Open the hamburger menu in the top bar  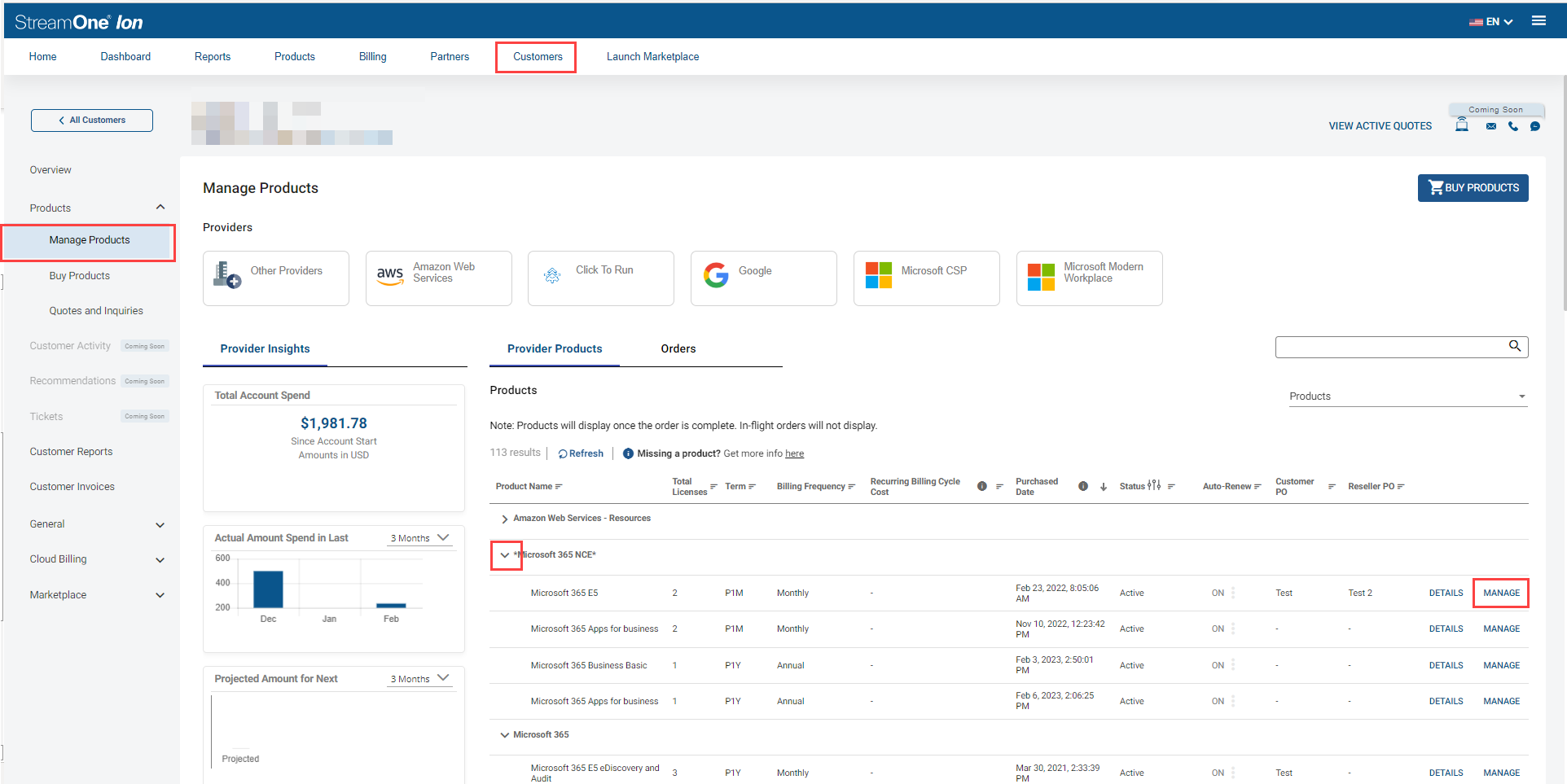tap(1538, 21)
